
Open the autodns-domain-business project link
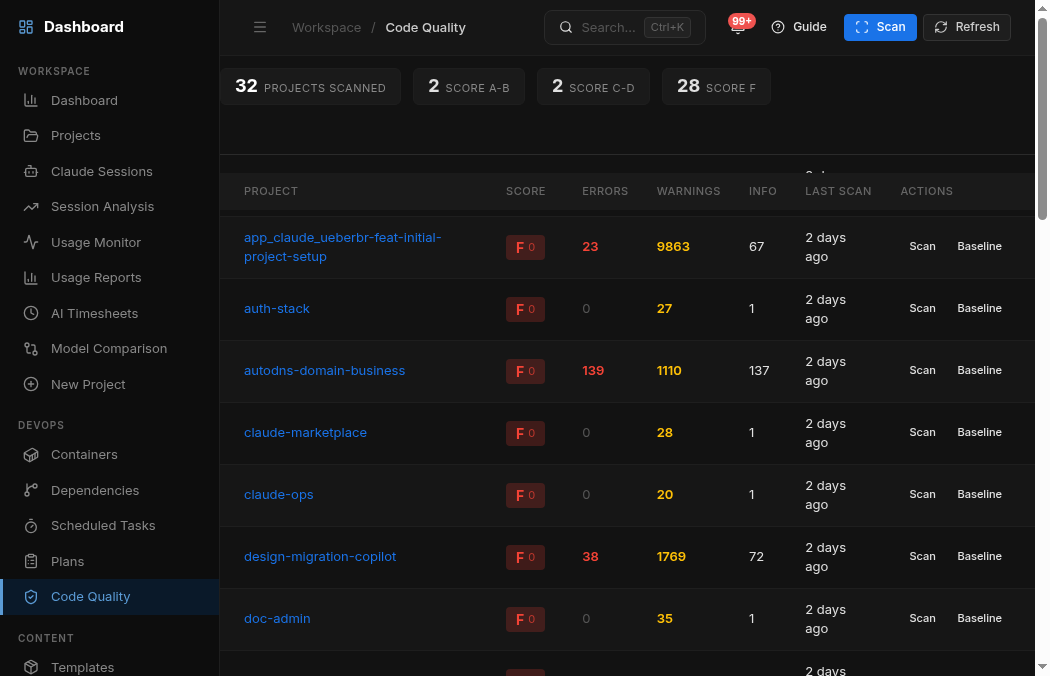pos(324,371)
